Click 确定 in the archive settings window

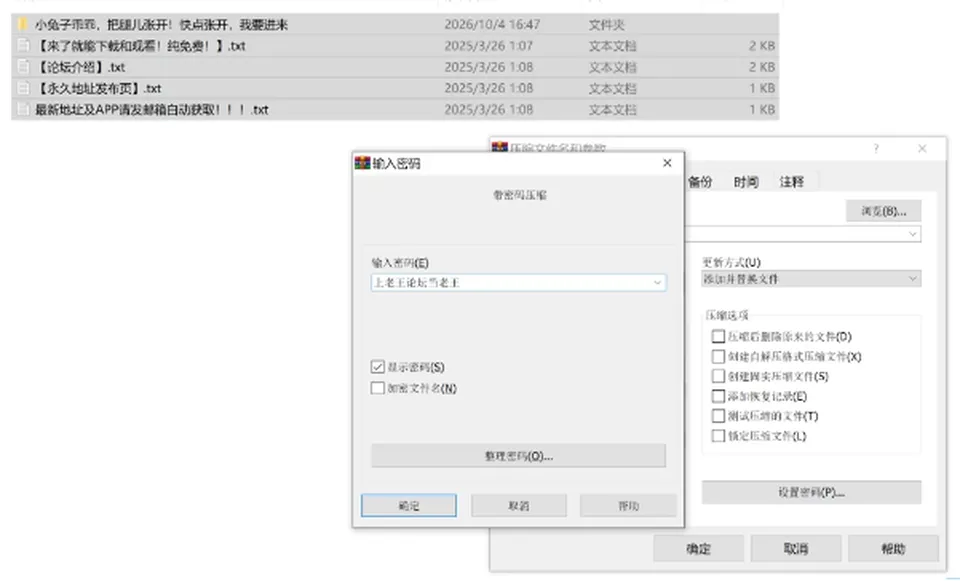(x=699, y=549)
